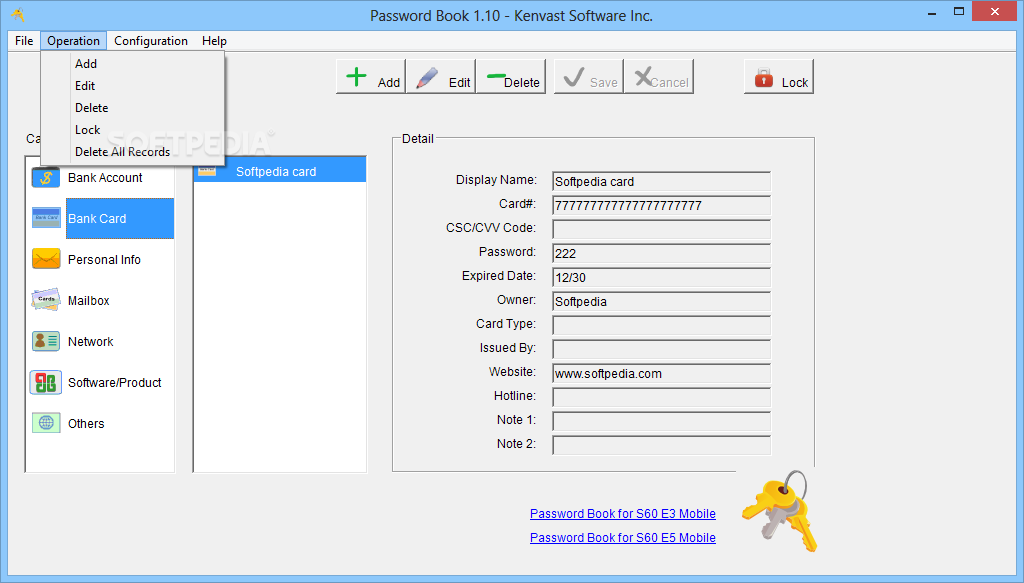
Task: Click the Hotline field
Action: tap(661, 398)
